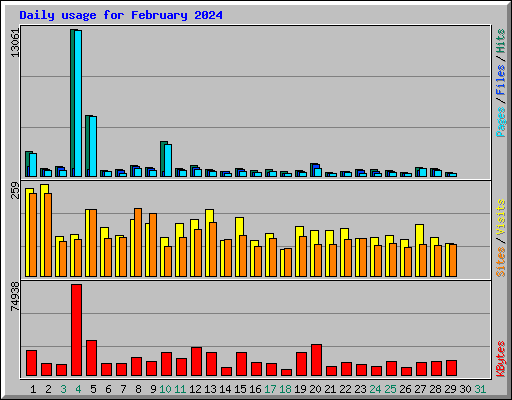Image resolution: width=512 pixels, height=400 pixels.
Task: Click the orange sites bar for day 9
Action: tap(153, 245)
